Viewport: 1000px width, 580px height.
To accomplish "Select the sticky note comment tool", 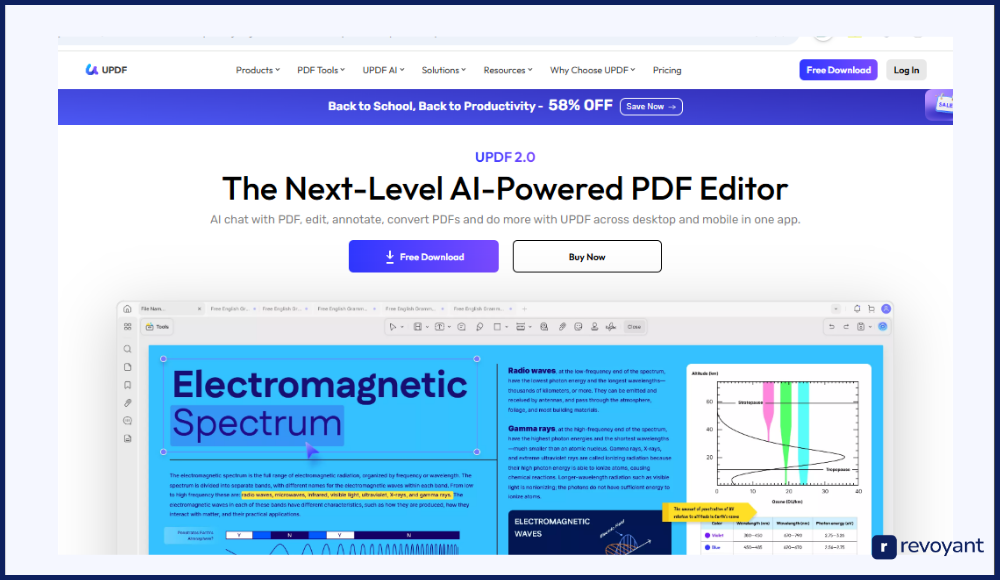I will 462,327.
